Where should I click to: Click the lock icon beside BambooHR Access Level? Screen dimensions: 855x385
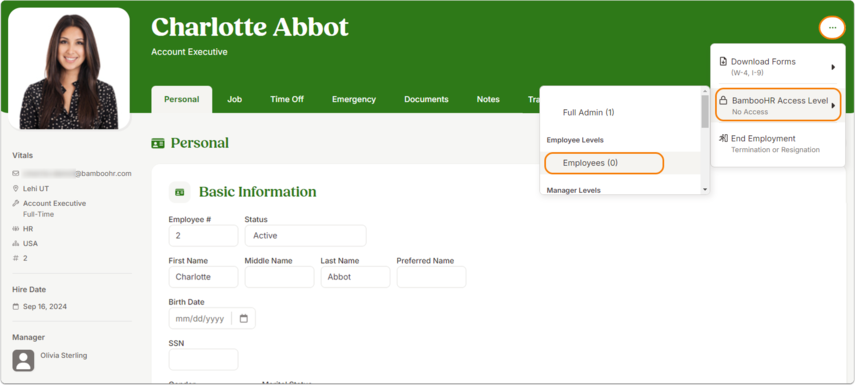724,101
